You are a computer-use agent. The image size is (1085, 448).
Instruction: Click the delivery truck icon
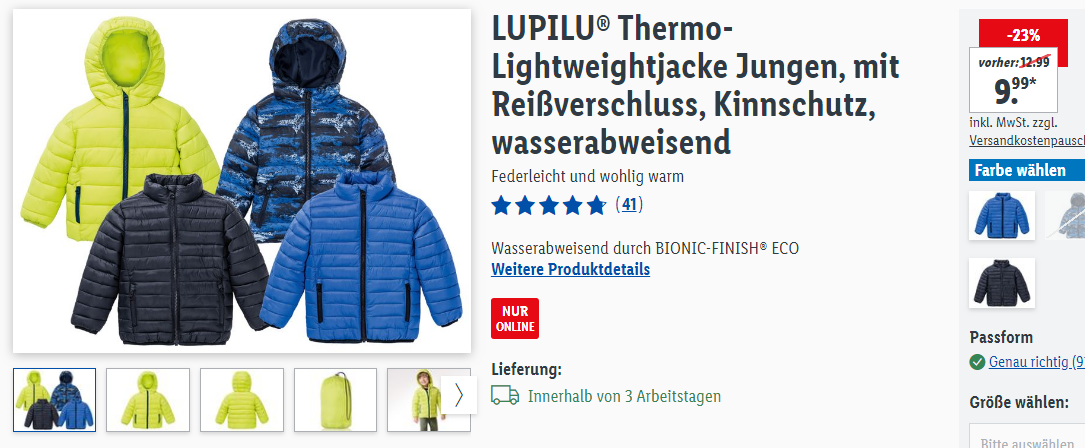pyautogui.click(x=505, y=395)
